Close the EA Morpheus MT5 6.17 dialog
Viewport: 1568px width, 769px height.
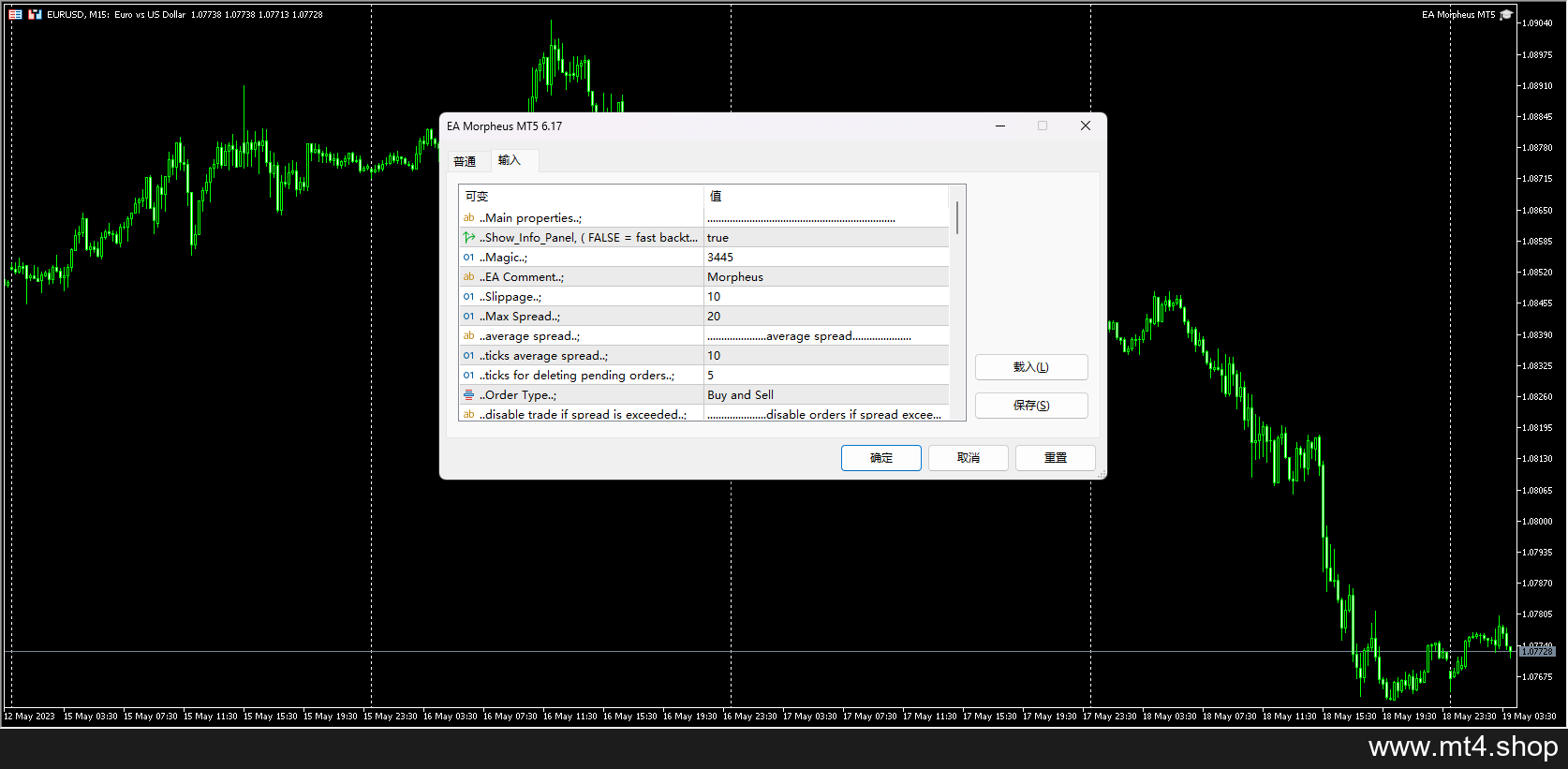(1086, 126)
